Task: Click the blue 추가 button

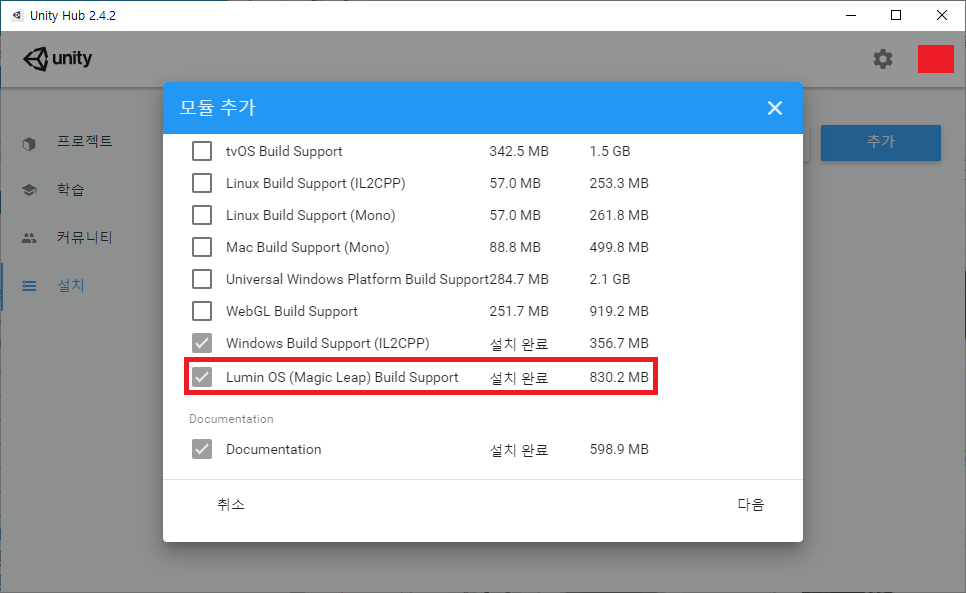Action: pyautogui.click(x=880, y=142)
